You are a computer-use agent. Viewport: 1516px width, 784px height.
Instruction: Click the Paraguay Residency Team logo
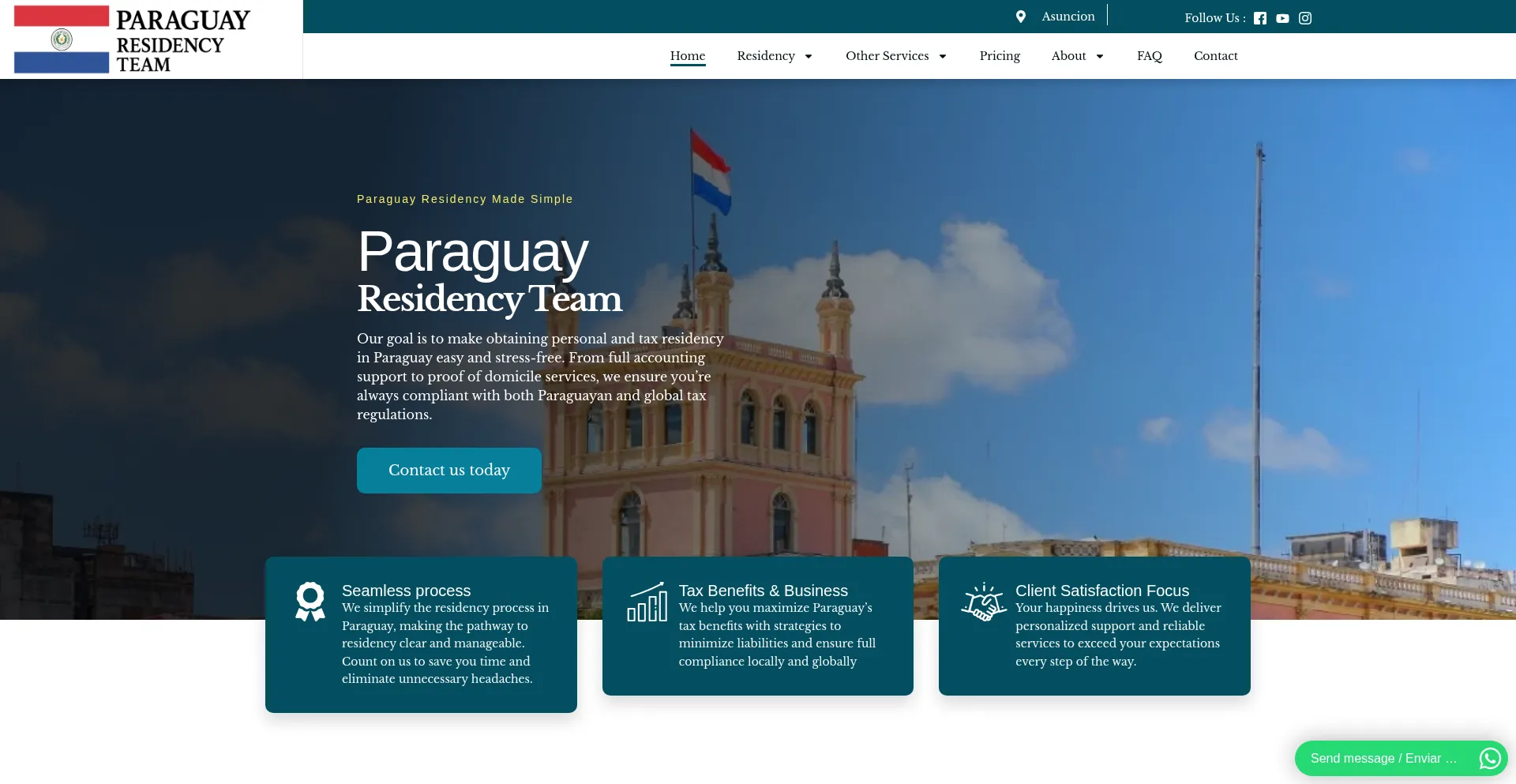coord(132,39)
